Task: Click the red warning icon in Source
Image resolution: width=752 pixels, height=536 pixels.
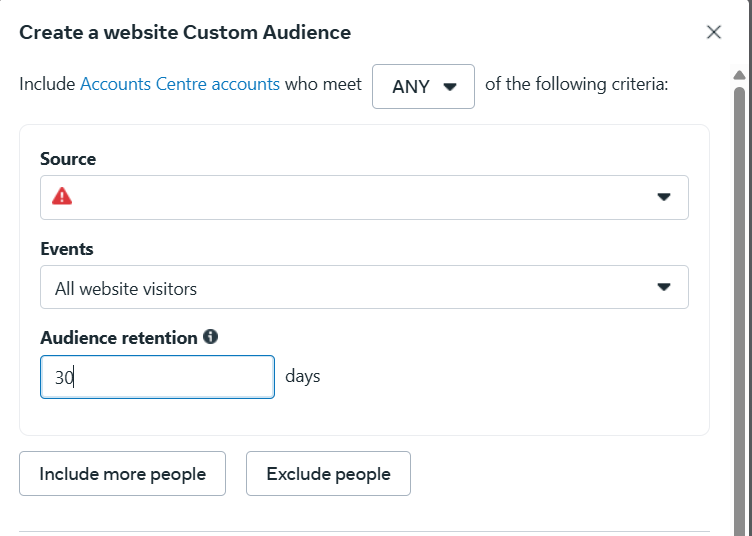Action: point(62,196)
